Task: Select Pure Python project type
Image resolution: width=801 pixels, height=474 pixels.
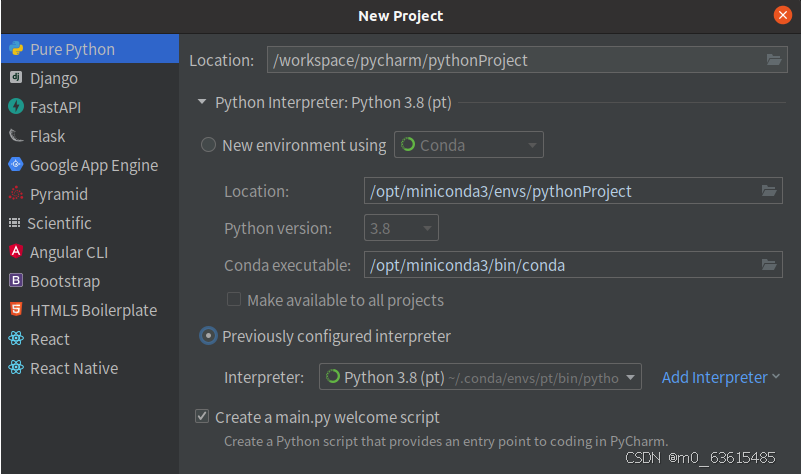Action: 72,49
